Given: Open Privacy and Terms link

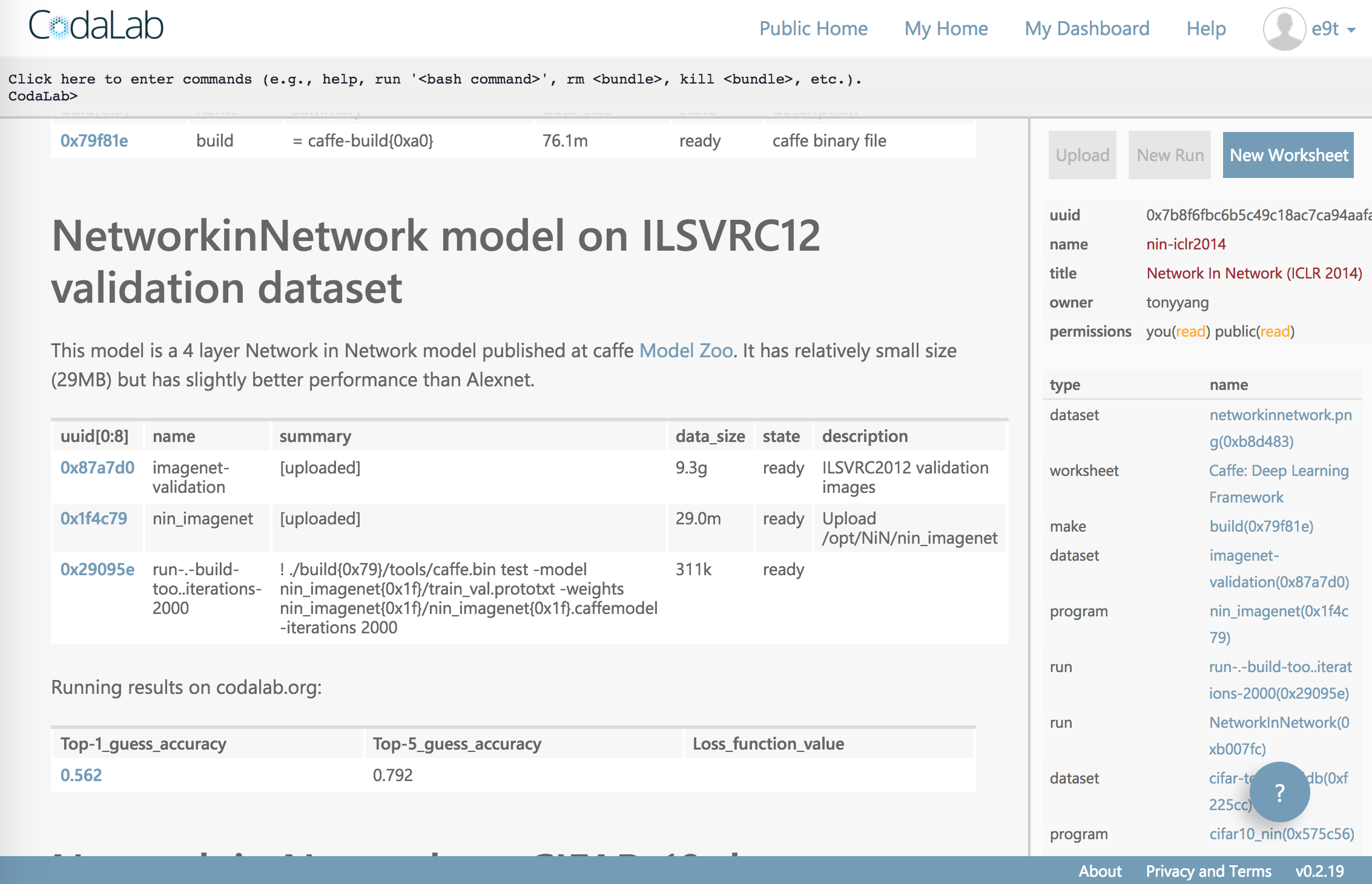Looking at the screenshot, I should 1209,871.
